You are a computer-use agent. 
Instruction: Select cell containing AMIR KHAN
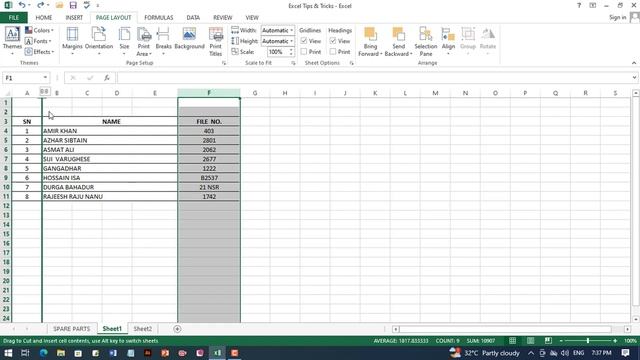(x=109, y=131)
